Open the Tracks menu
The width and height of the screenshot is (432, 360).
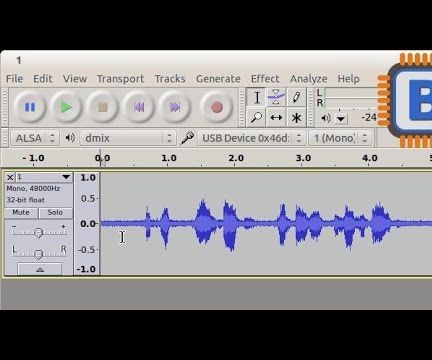pos(170,79)
